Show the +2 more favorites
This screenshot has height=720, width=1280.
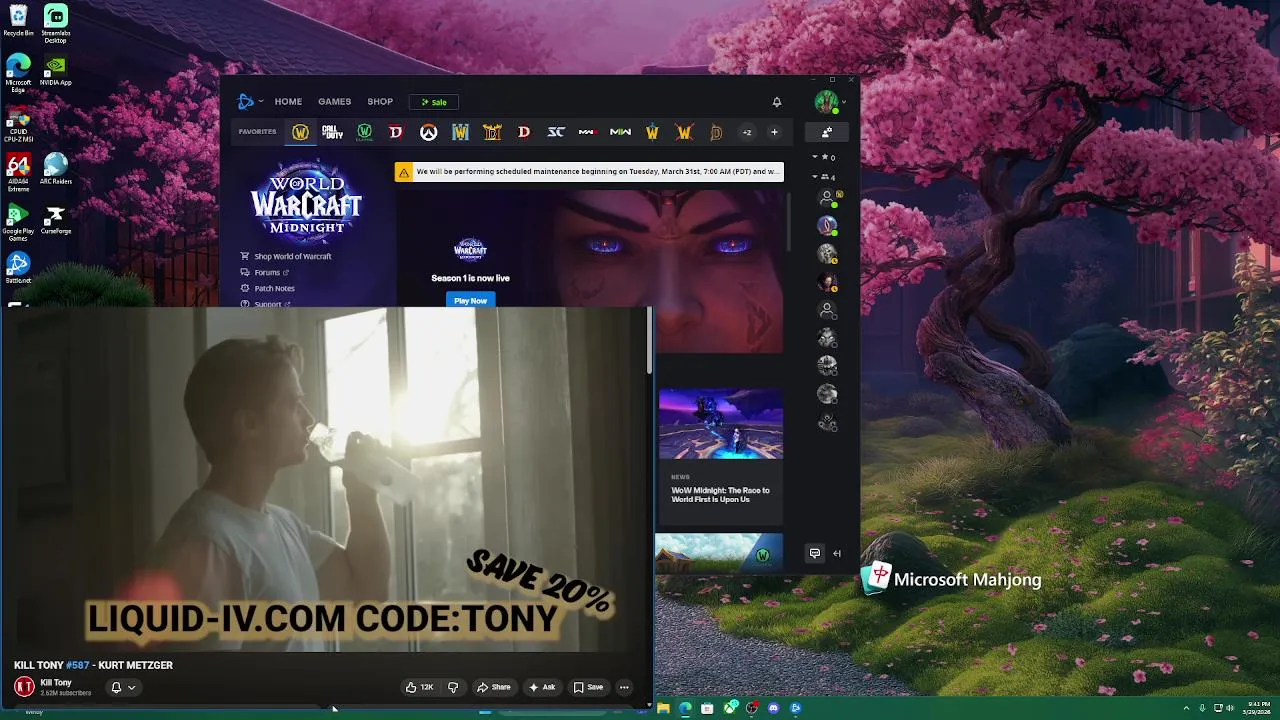click(x=746, y=132)
